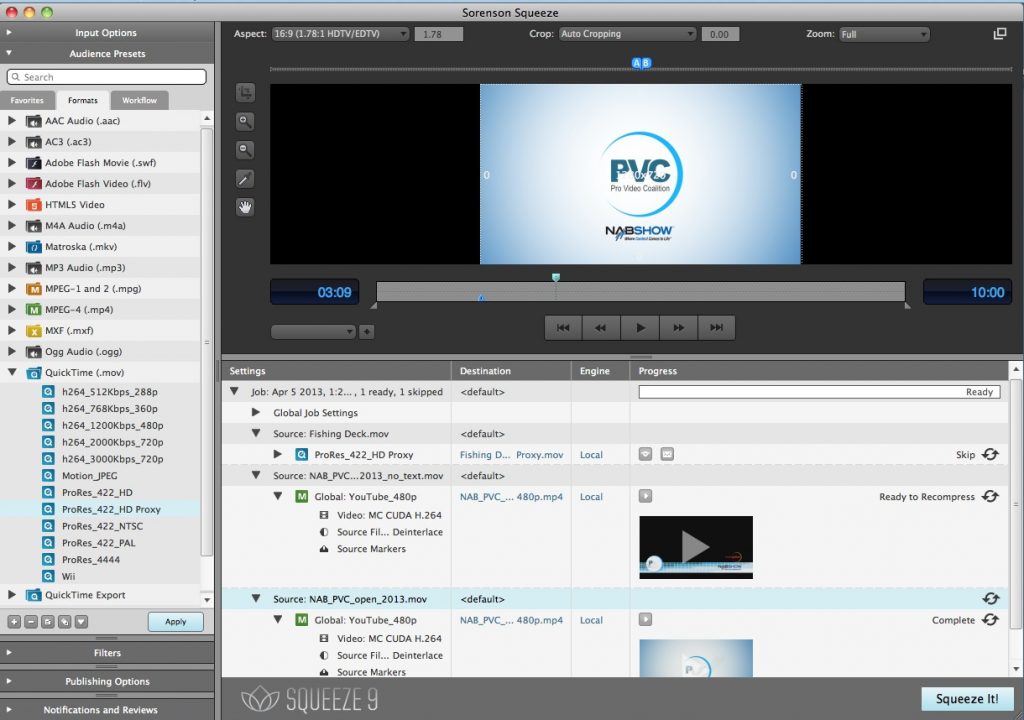Click the playhead marker on the timeline
This screenshot has height=720, width=1024.
tap(556, 278)
